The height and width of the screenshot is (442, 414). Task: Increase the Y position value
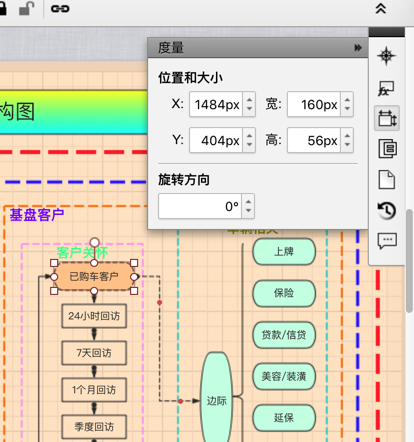pyautogui.click(x=249, y=135)
